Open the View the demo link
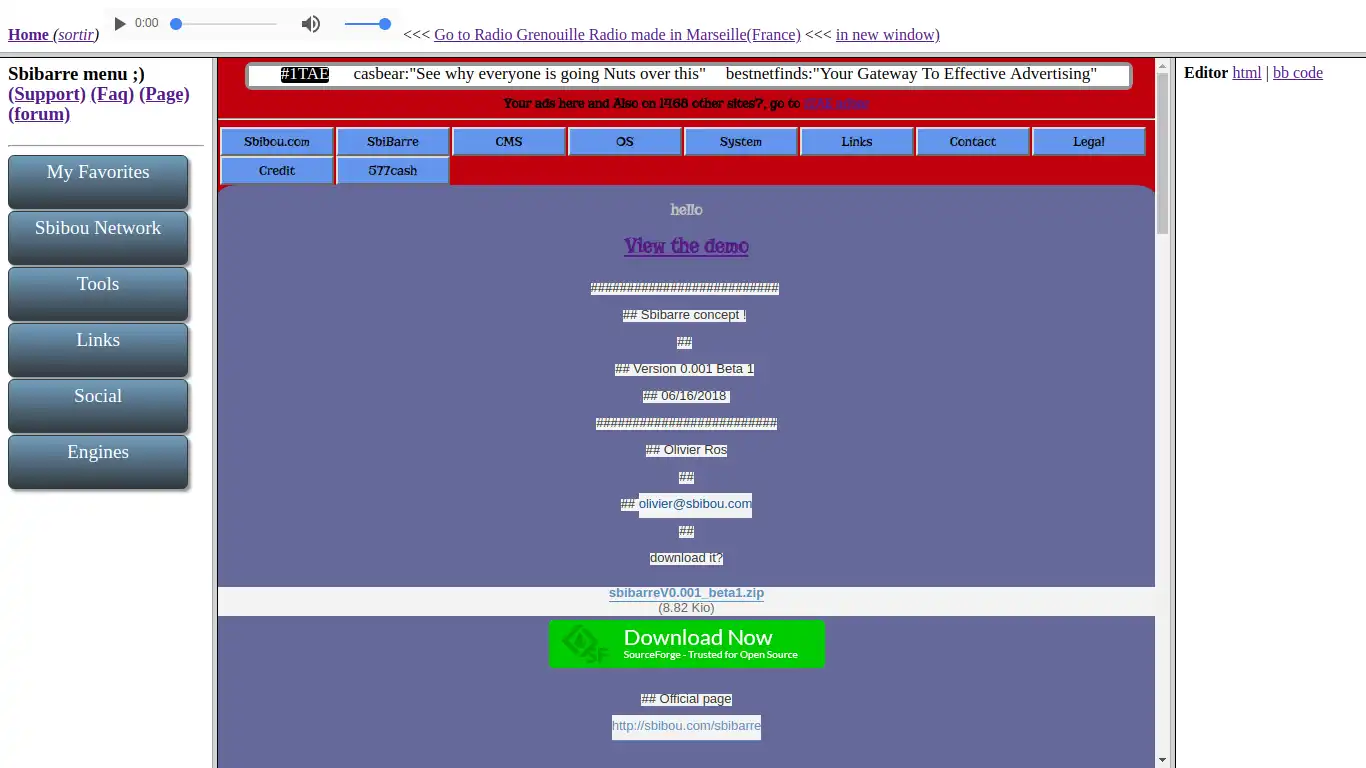 coord(686,246)
